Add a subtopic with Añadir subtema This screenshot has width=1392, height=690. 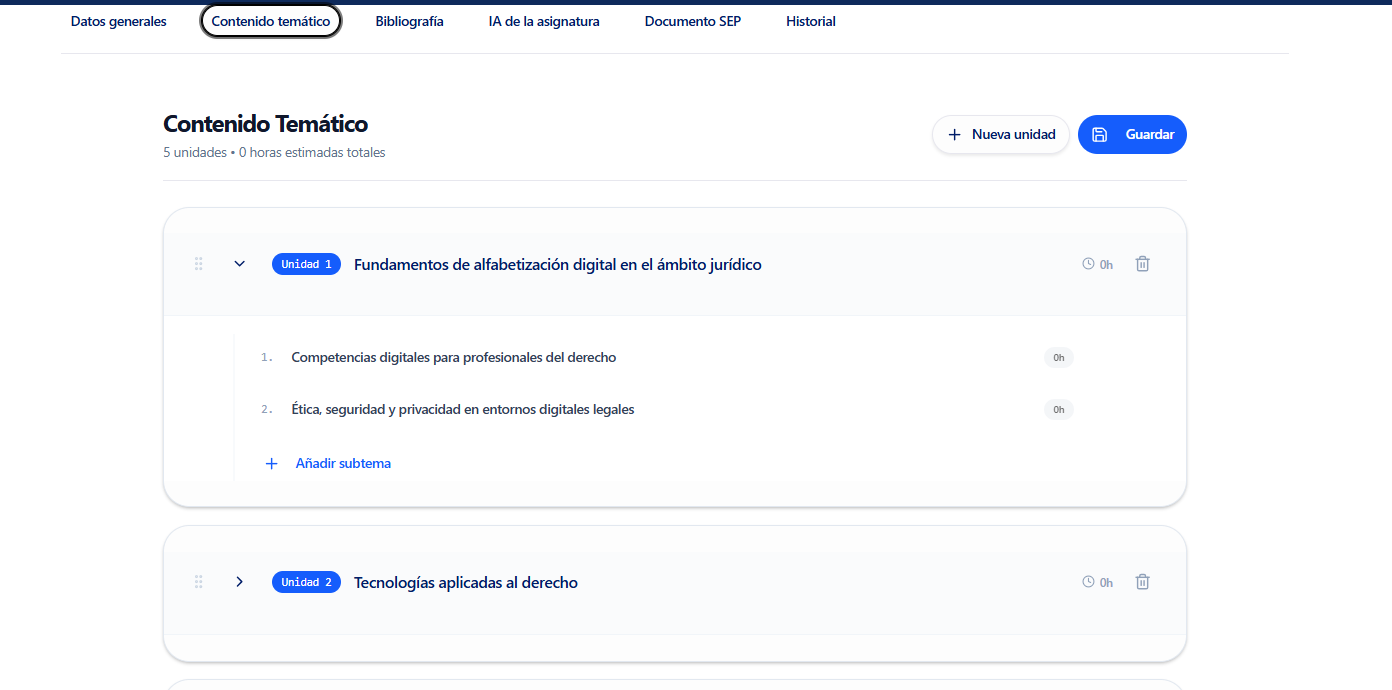coord(343,464)
